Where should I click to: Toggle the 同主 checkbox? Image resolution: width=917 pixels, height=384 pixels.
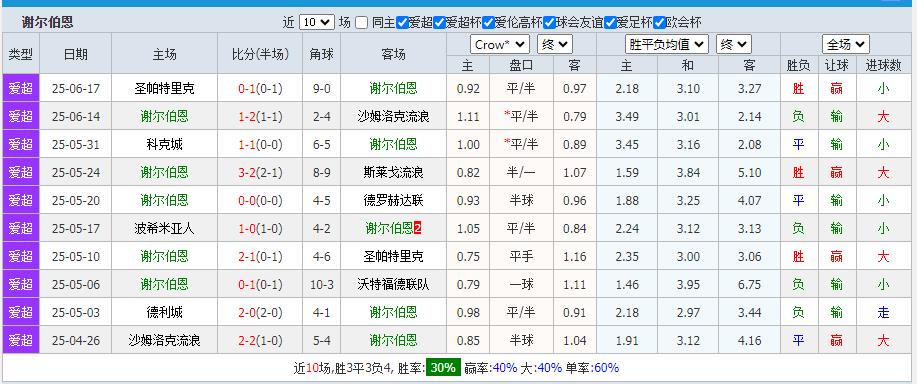coord(361,23)
